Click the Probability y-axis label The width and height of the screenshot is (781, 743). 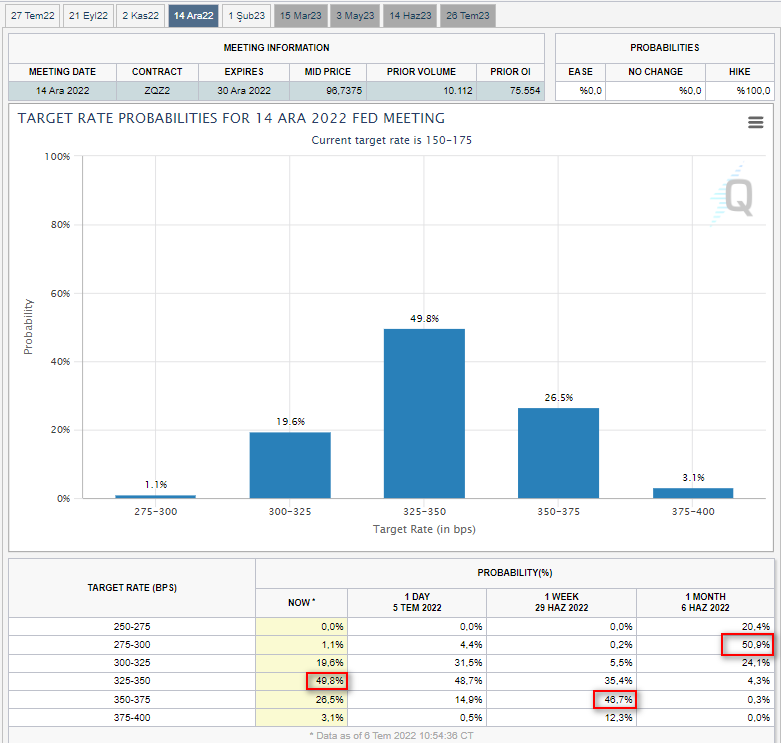28,327
